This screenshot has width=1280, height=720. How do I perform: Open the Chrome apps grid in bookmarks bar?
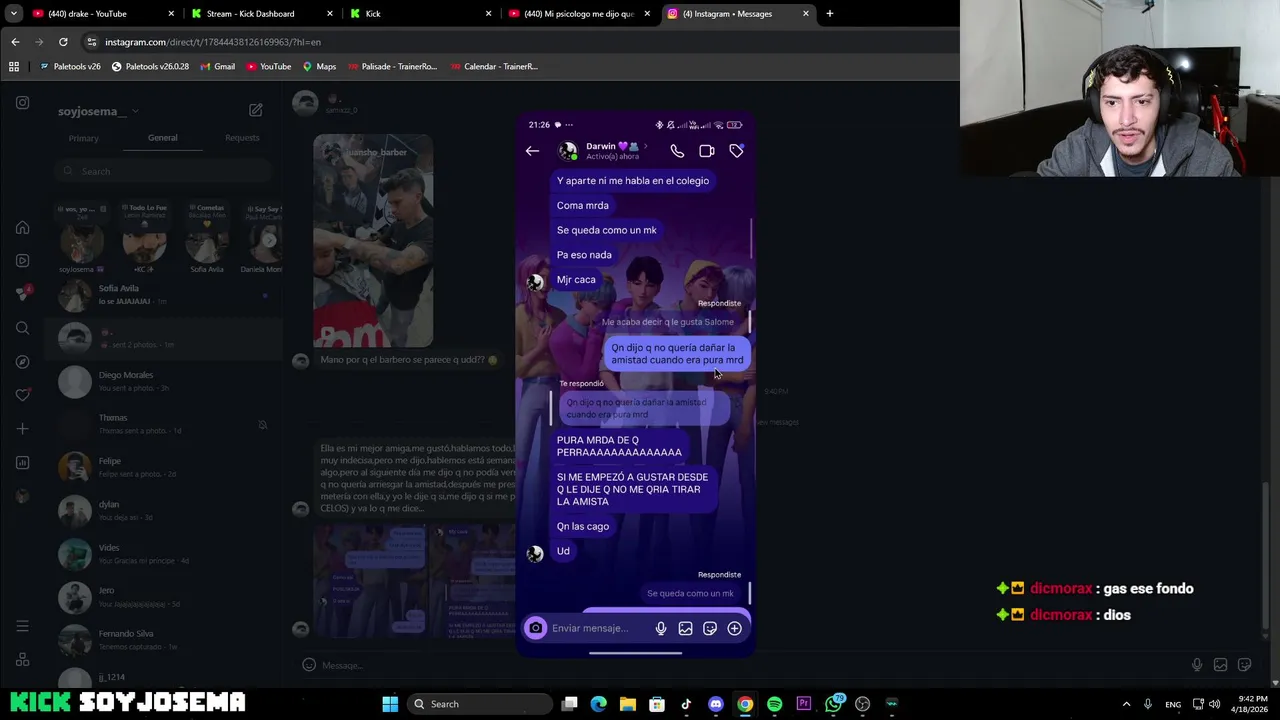click(14, 66)
